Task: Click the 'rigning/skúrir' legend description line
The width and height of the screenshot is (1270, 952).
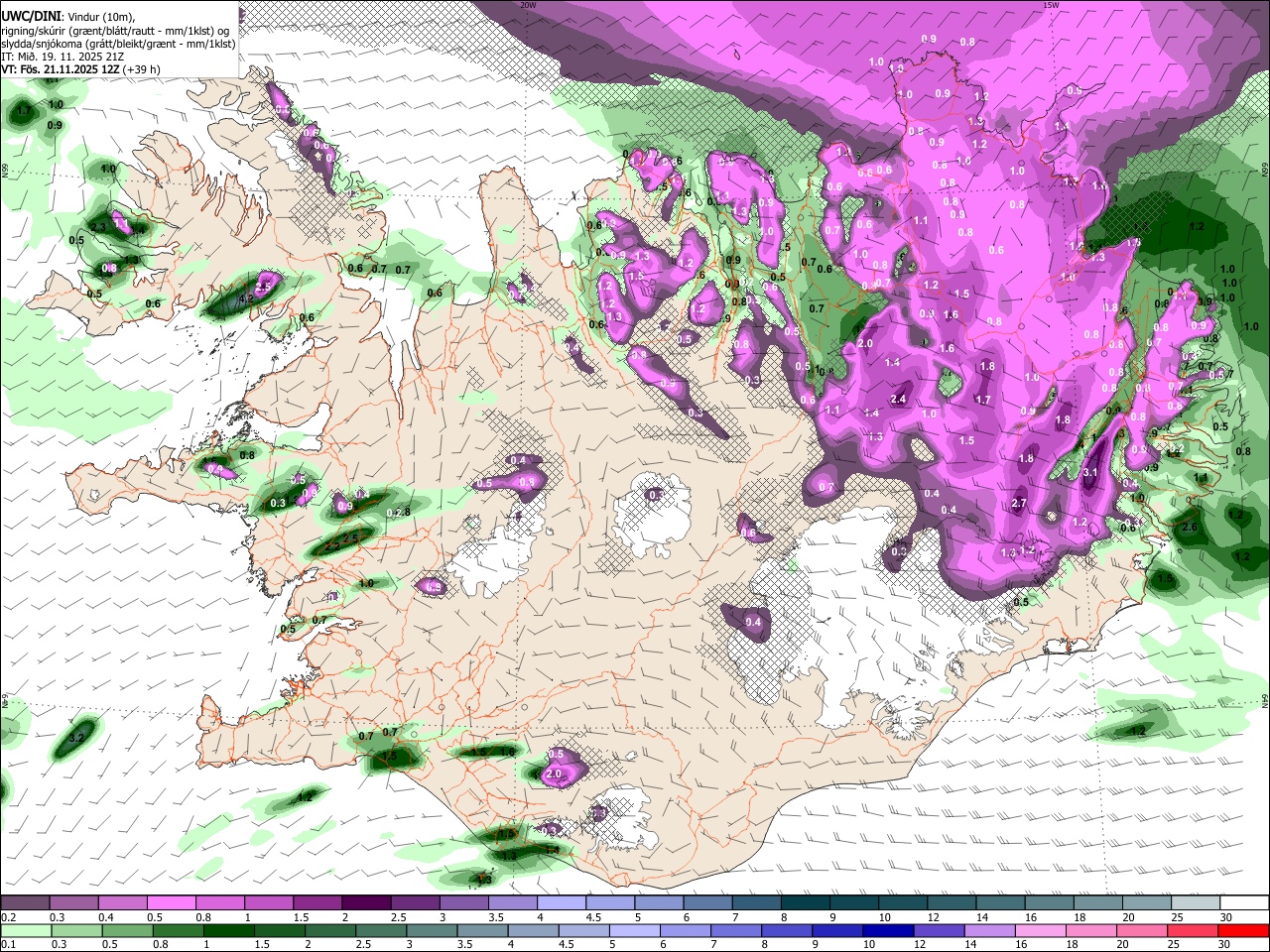Action: pos(115,29)
